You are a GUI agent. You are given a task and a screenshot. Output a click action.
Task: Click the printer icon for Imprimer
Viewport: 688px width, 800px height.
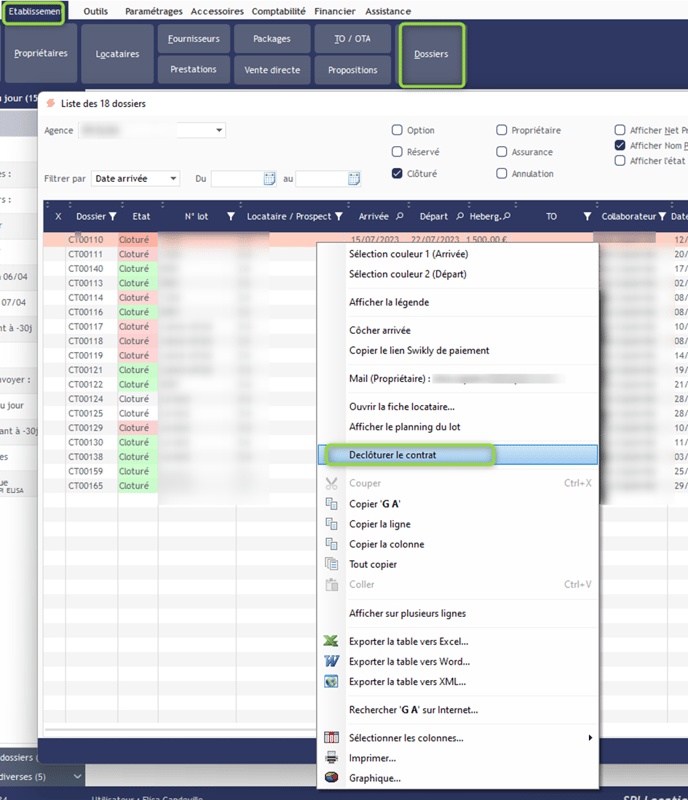click(331, 758)
